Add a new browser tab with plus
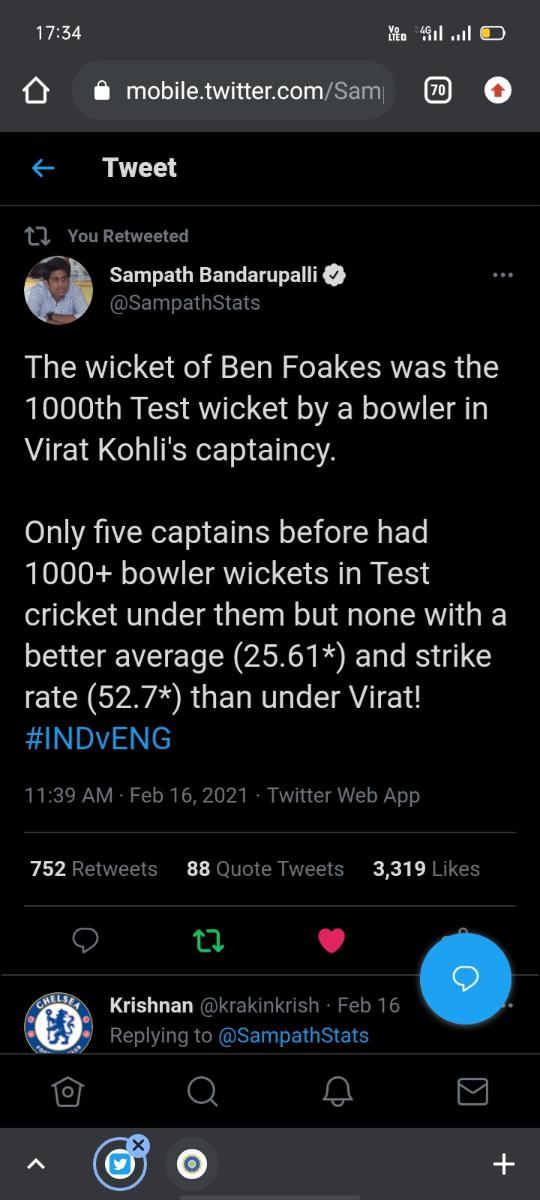Image resolution: width=540 pixels, height=1200 pixels. click(504, 1164)
